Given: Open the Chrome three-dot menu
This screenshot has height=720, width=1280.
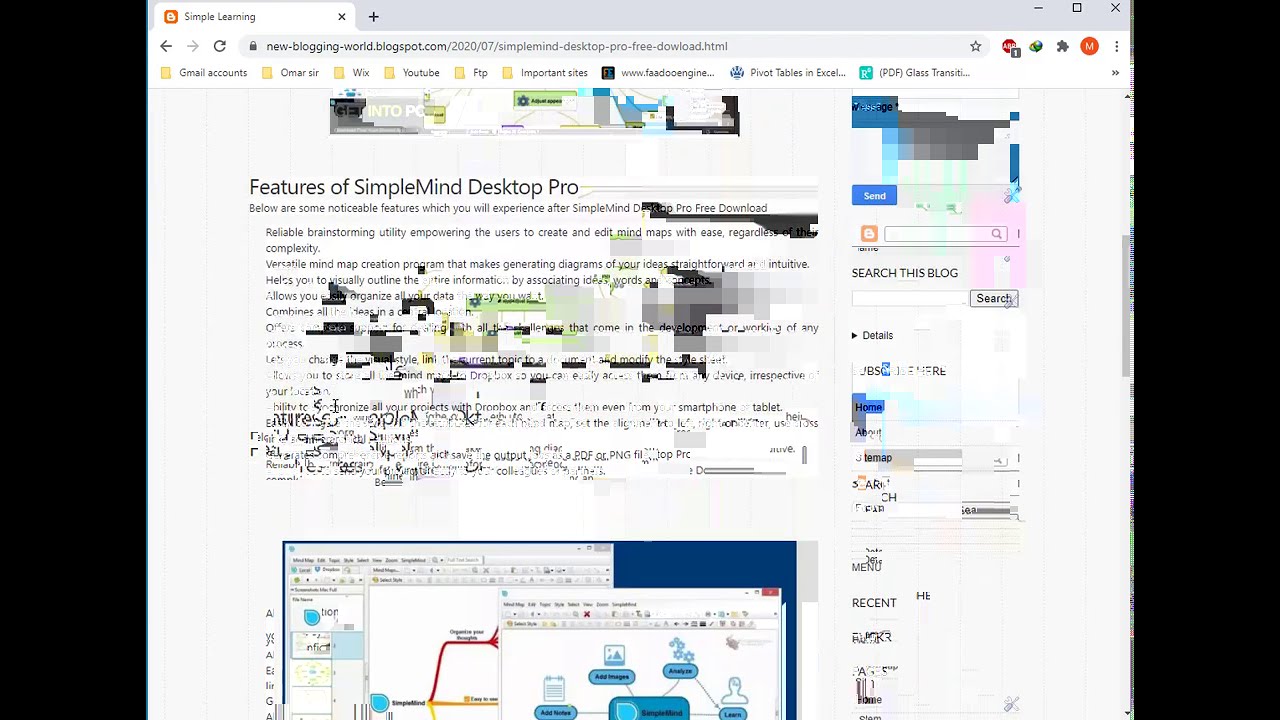Looking at the screenshot, I should (1116, 46).
